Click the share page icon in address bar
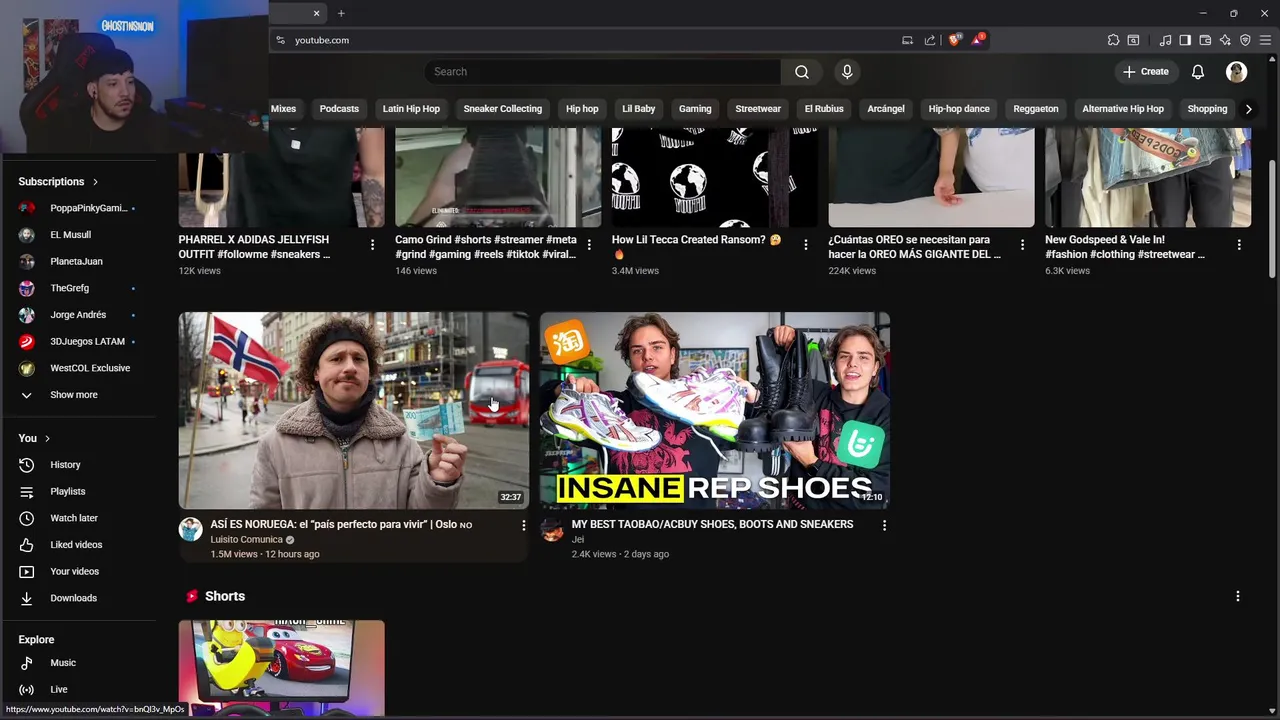This screenshot has height=720, width=1280. click(x=930, y=40)
